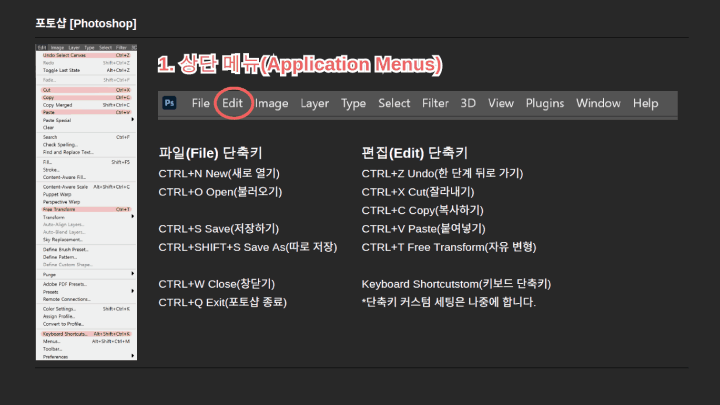Click the 'CTRL+N New(새로 열기)' line
Viewport: 720px width, 405px height.
pos(219,174)
